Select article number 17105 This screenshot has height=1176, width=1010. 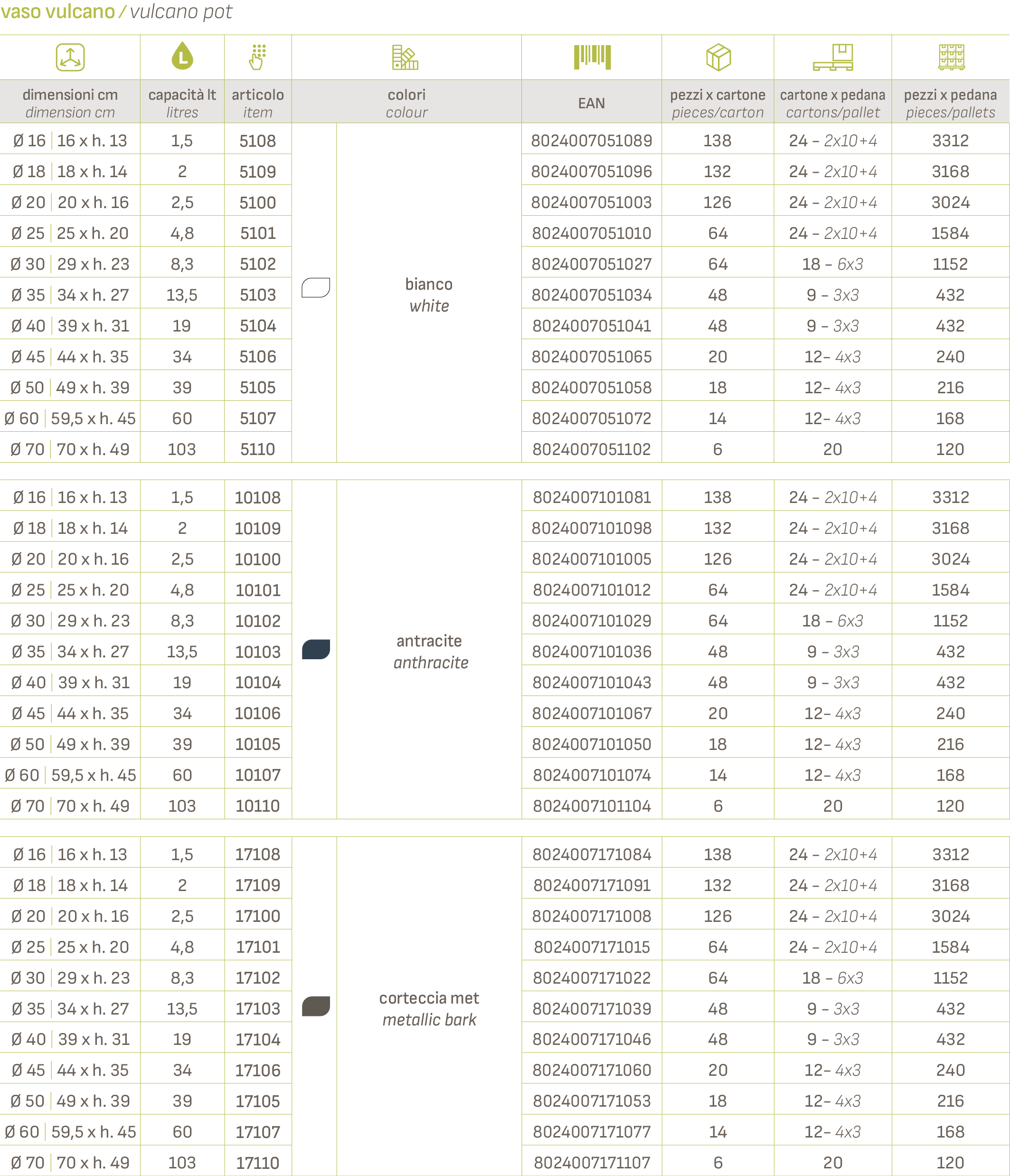[x=258, y=1101]
